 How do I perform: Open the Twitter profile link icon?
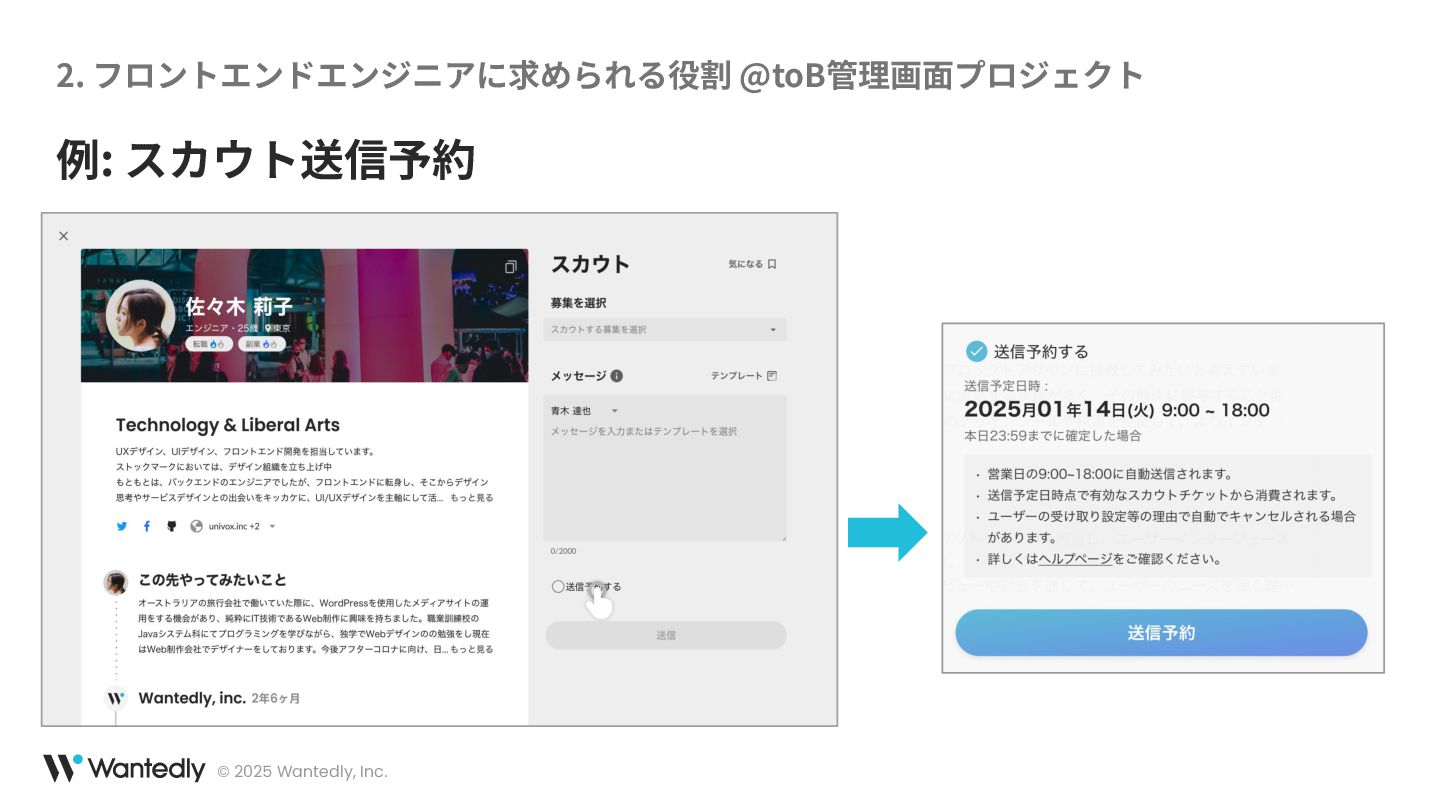122,526
